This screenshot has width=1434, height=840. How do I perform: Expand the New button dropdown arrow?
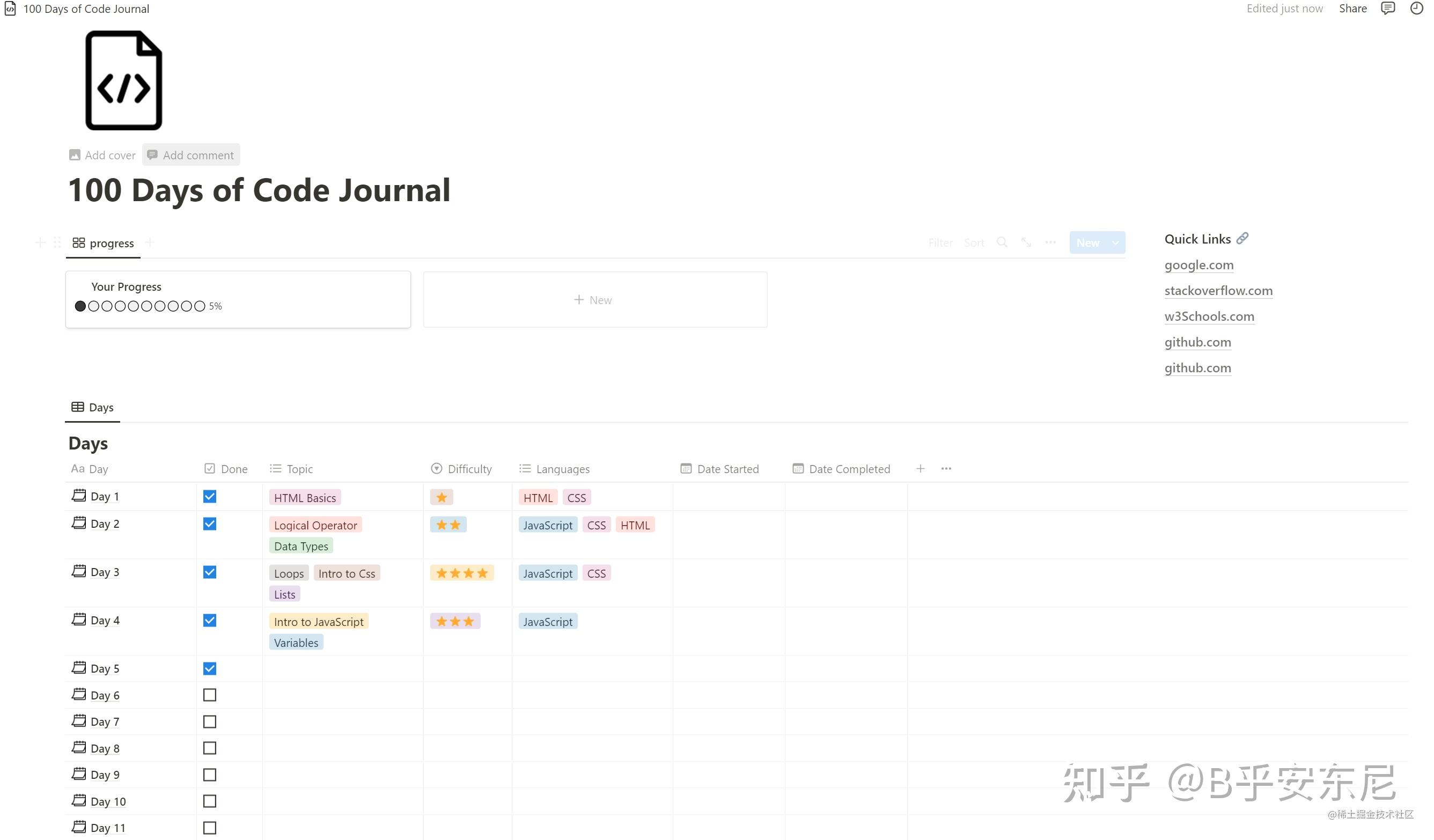tap(1115, 242)
